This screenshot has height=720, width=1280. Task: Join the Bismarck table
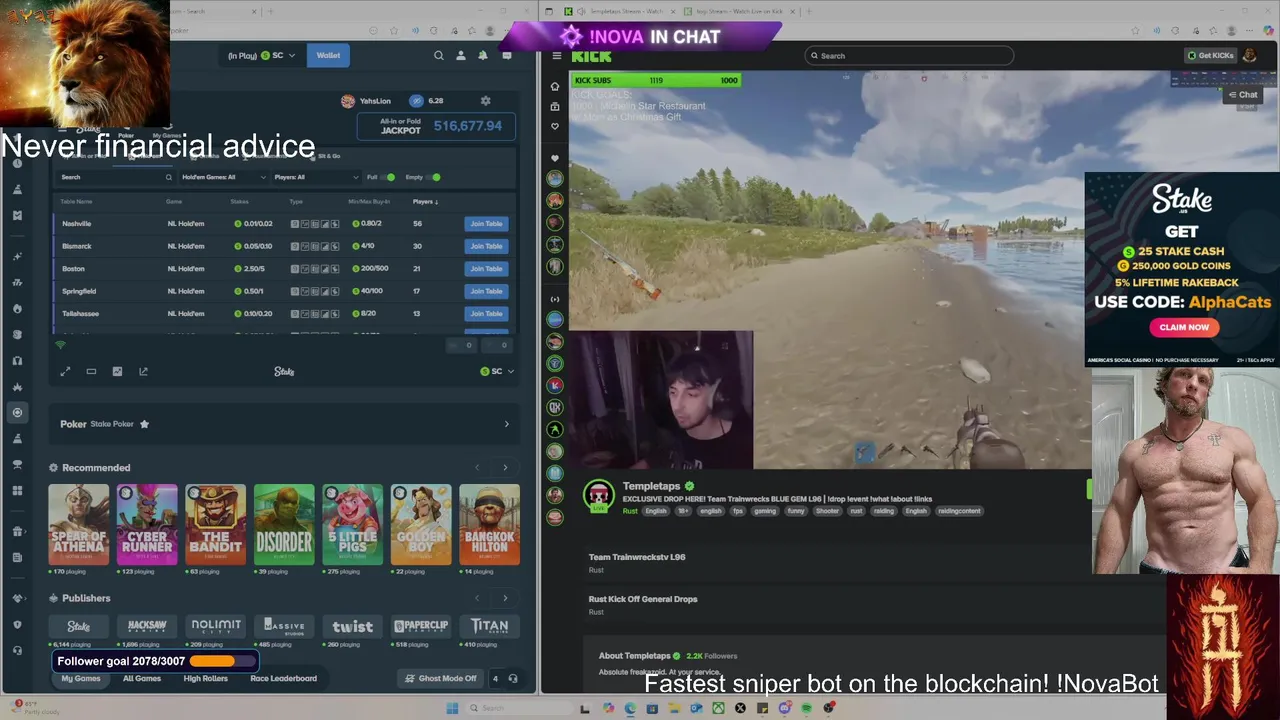pos(486,246)
